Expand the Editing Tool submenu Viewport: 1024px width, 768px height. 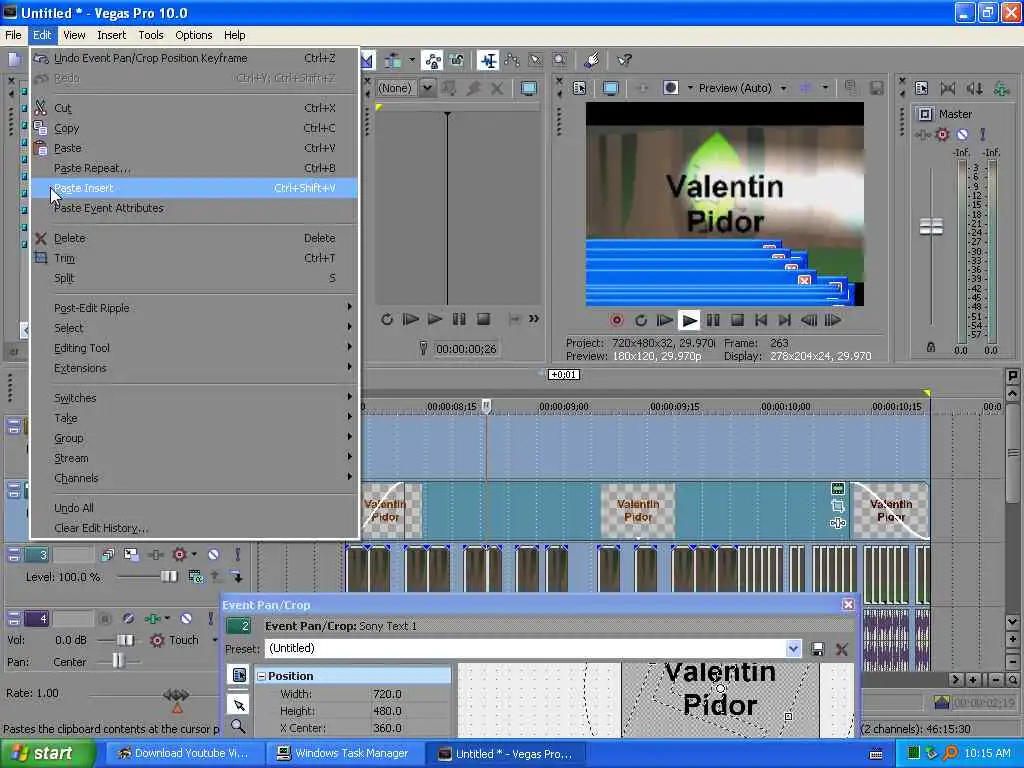click(194, 348)
